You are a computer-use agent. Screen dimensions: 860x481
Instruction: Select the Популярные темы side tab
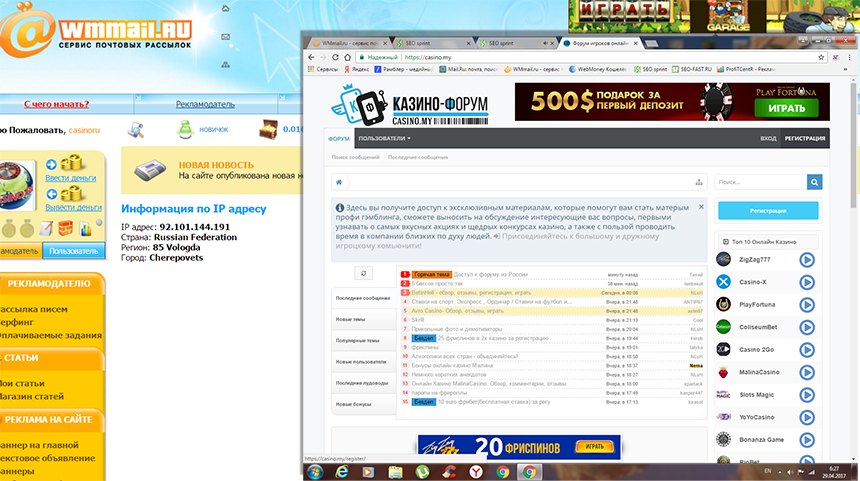click(364, 341)
